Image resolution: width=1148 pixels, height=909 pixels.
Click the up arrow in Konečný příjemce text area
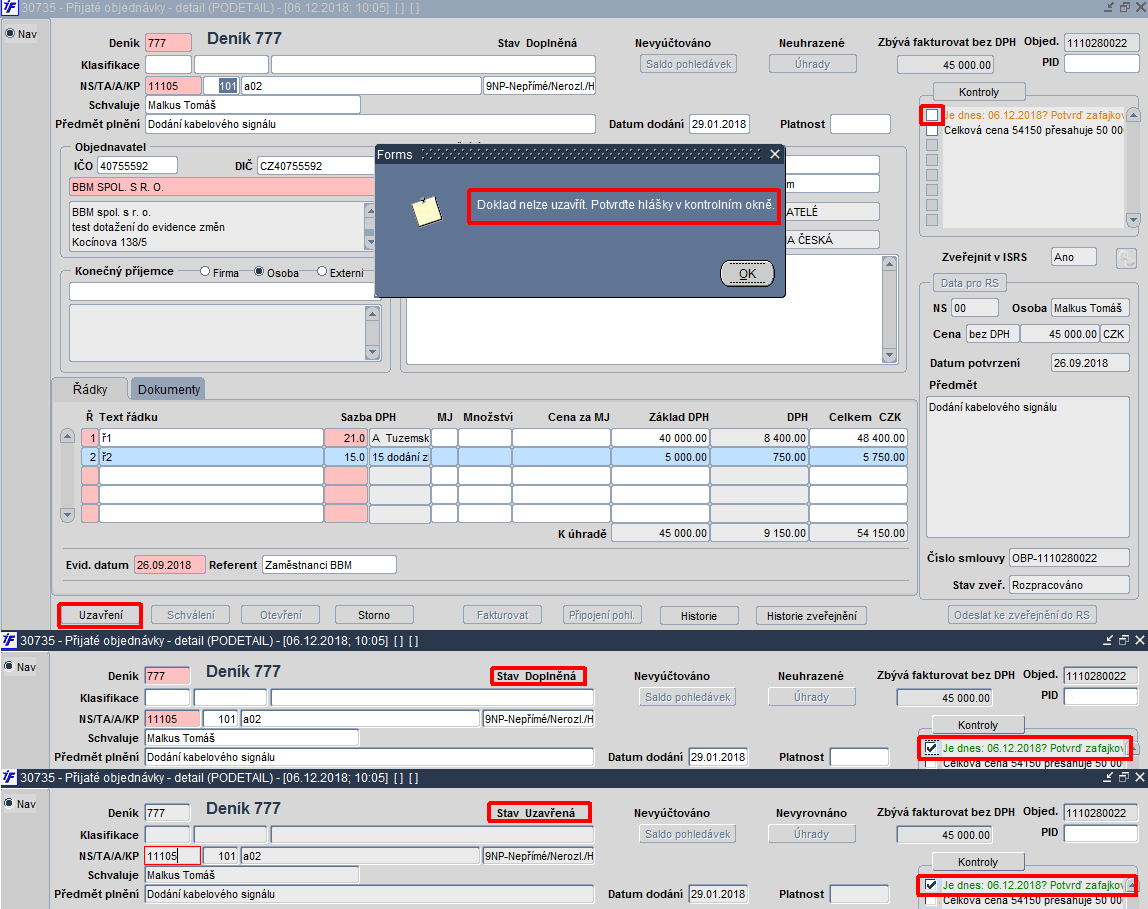[x=373, y=313]
